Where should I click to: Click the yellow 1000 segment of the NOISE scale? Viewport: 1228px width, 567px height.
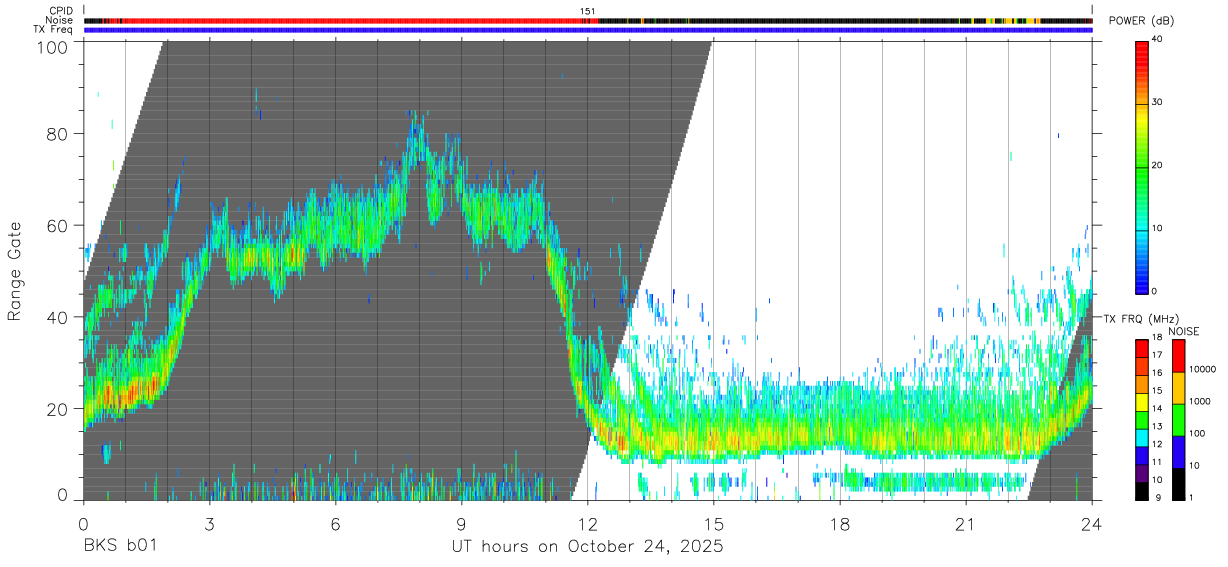[x=1177, y=388]
